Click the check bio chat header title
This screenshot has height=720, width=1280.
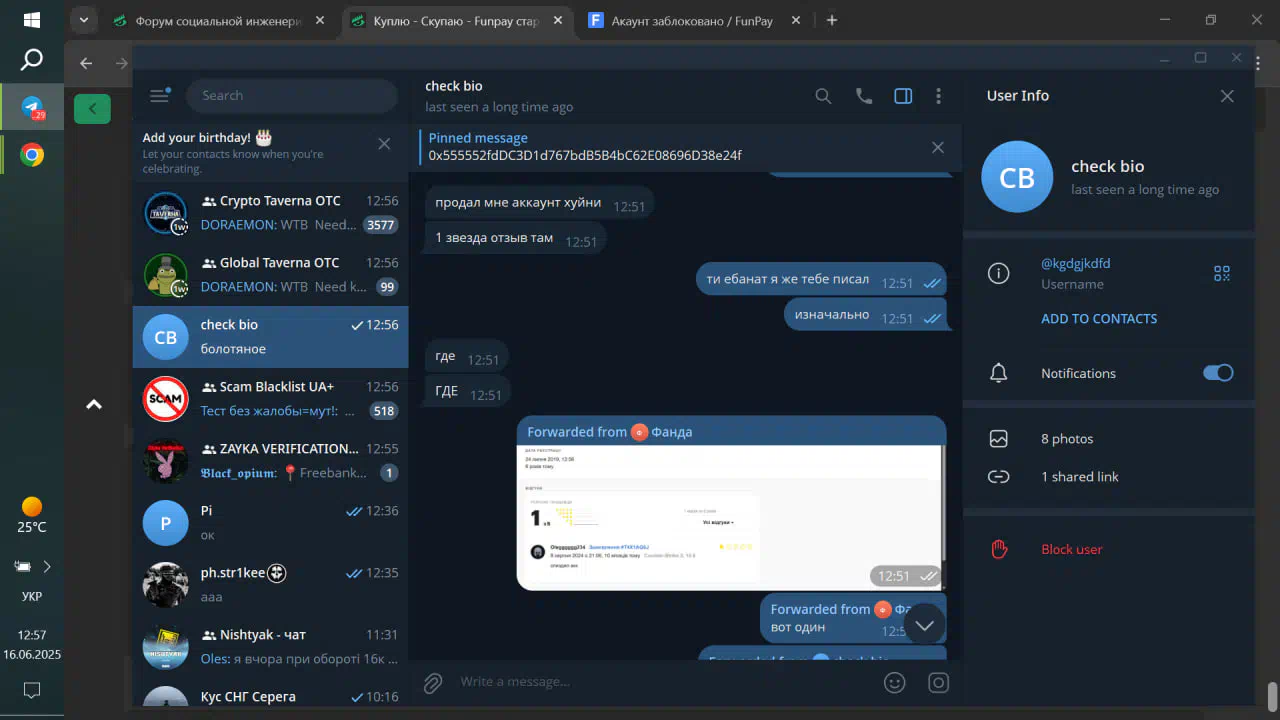(x=454, y=86)
